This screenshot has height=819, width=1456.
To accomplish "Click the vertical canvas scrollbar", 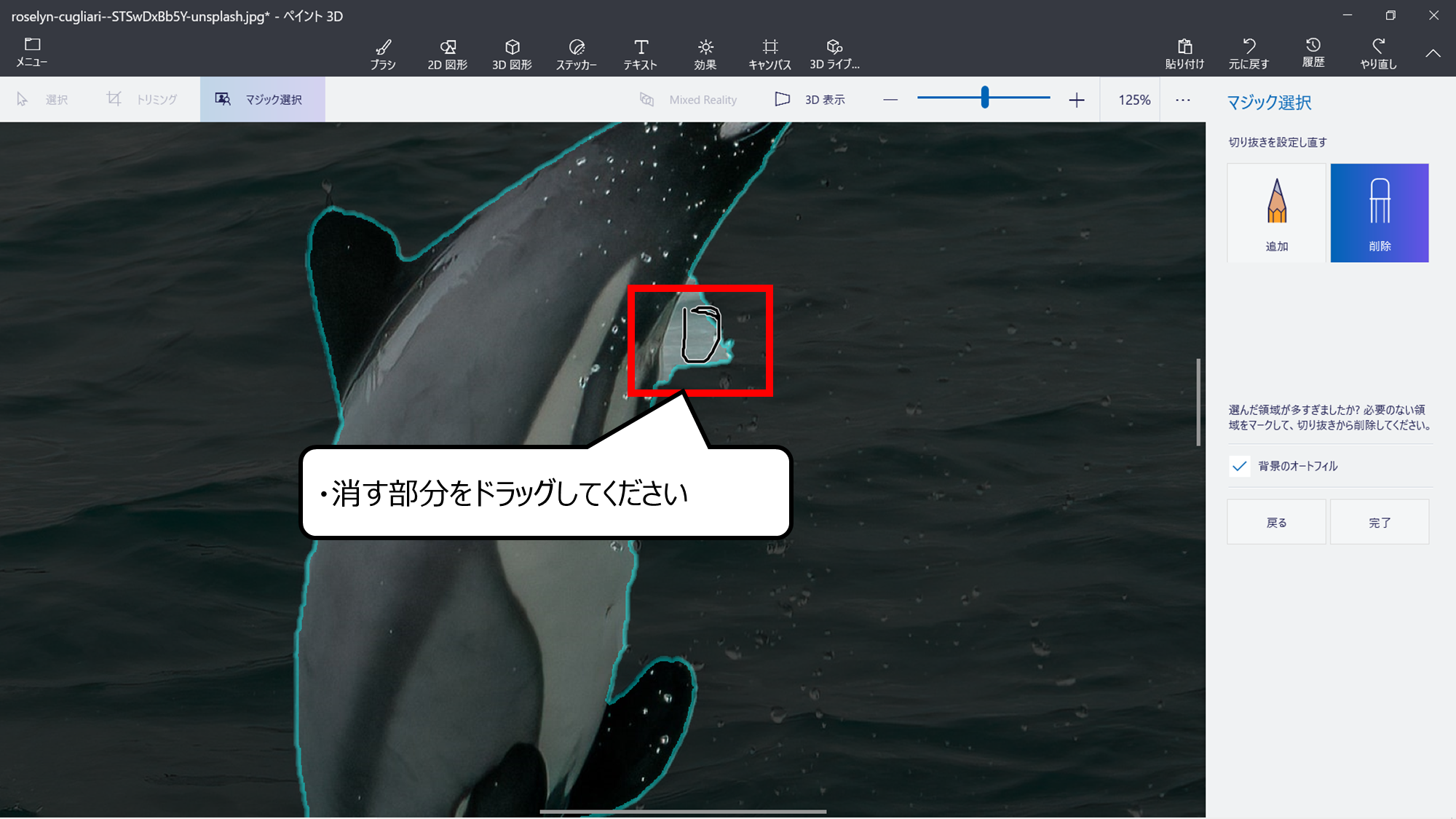I will click(x=1198, y=402).
